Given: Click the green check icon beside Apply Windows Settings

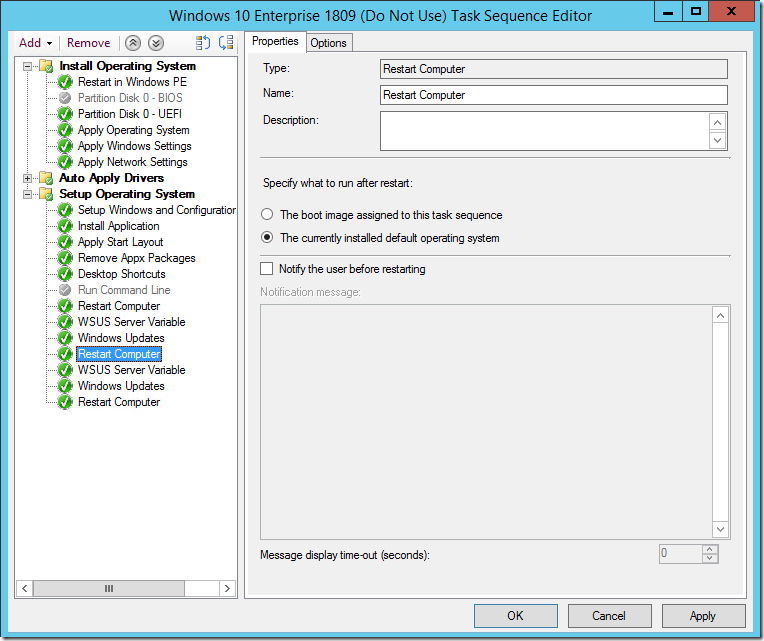Looking at the screenshot, I should [65, 146].
